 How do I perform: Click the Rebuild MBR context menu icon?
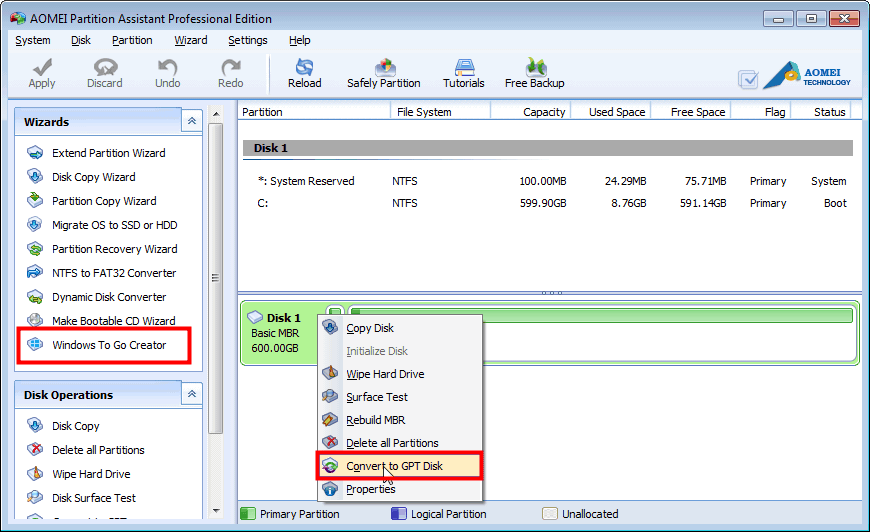[x=330, y=419]
